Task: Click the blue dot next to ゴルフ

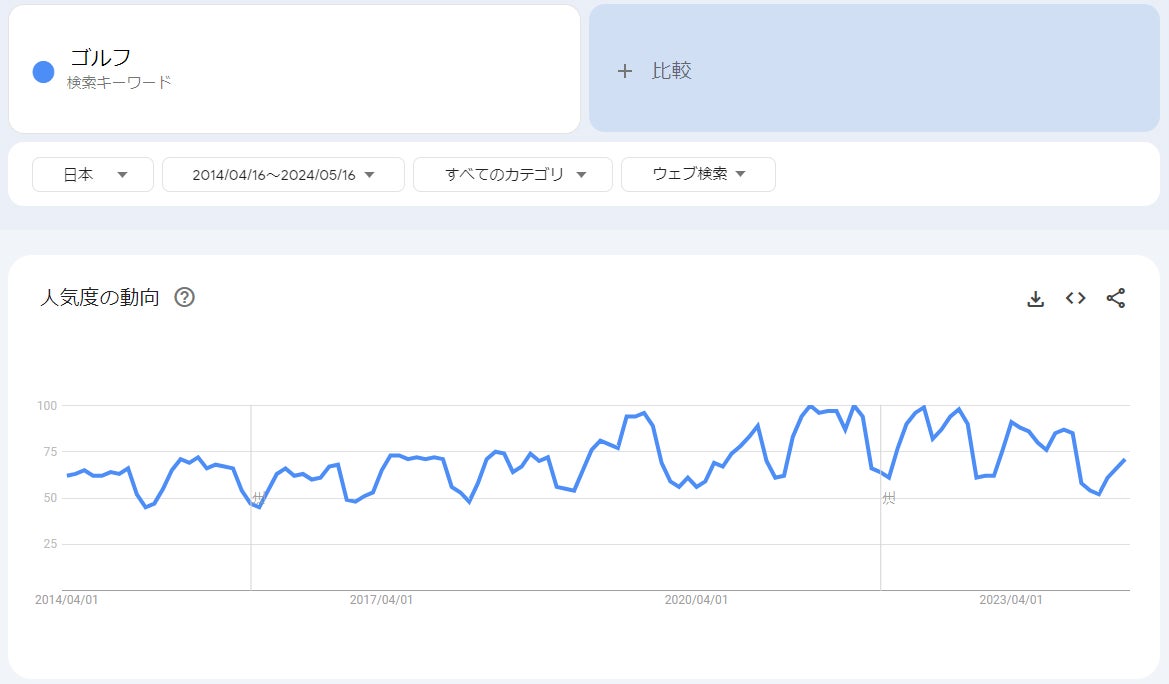Action: click(43, 72)
